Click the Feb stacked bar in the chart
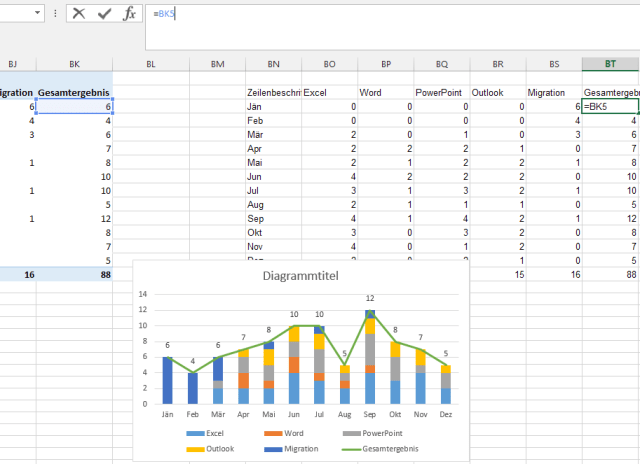Viewport: 640px width, 464px height. click(x=193, y=389)
